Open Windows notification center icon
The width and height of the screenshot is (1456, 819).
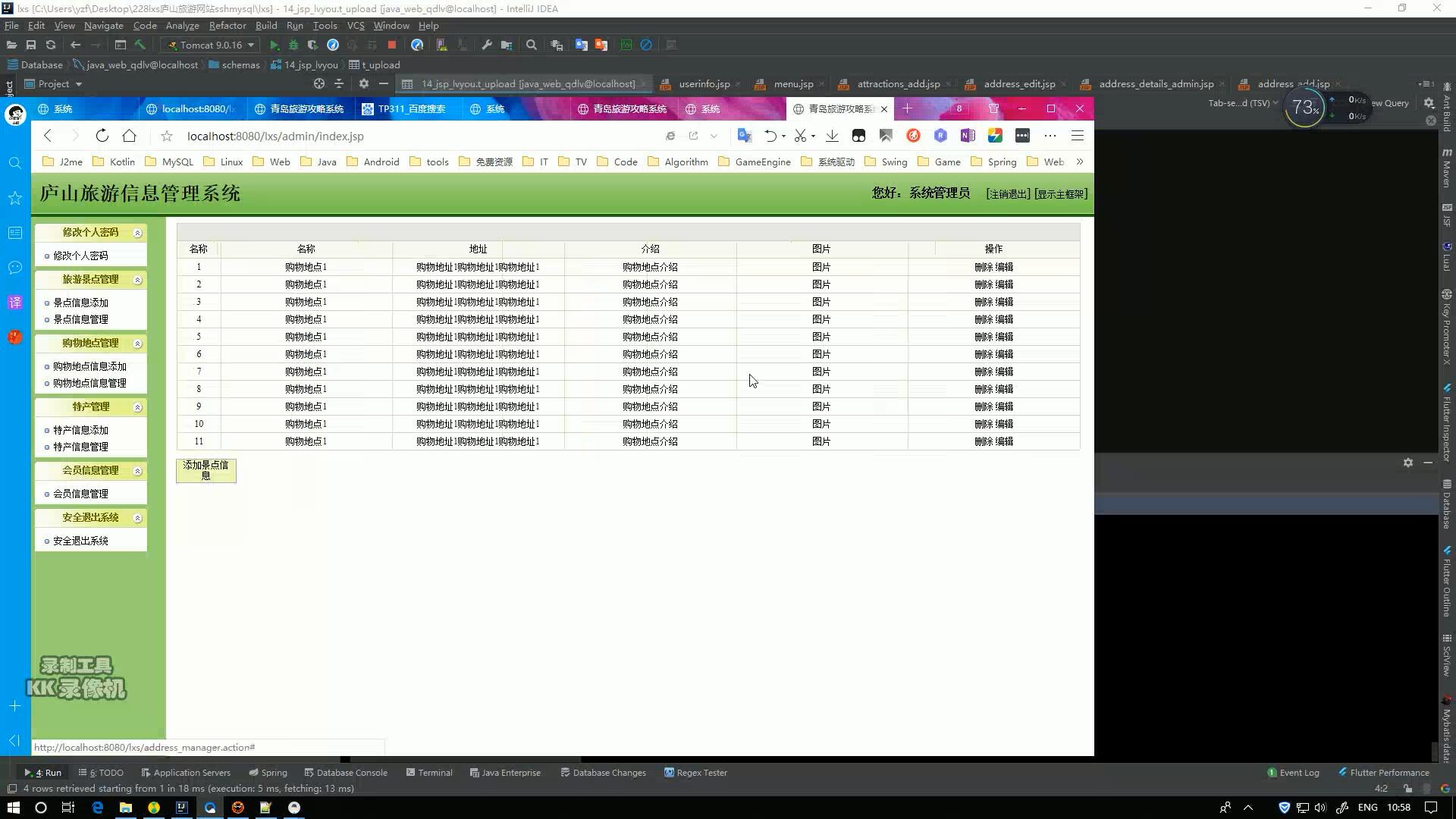click(x=1431, y=808)
